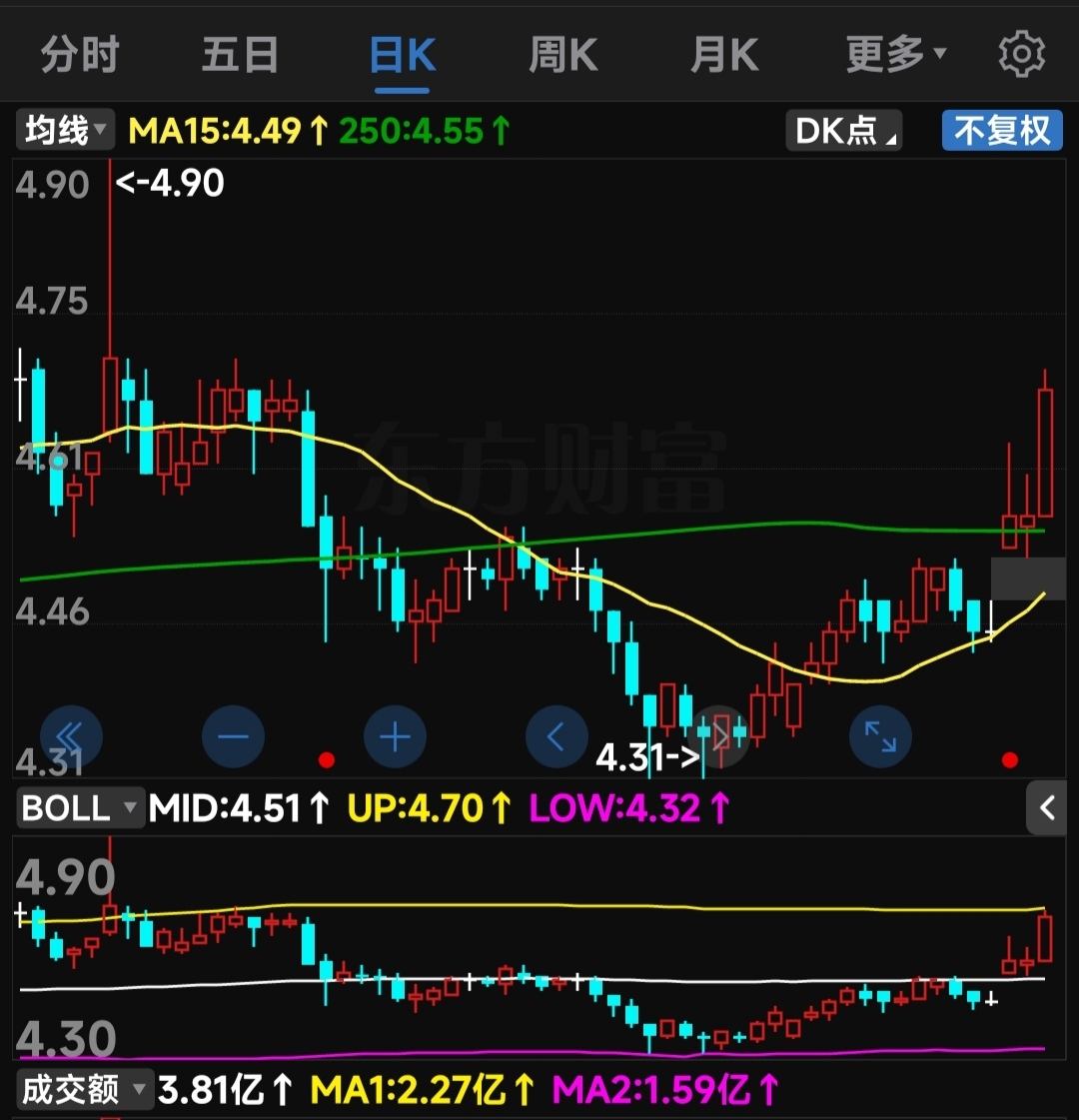Tap the 3.81亿 turnover value
1079x1120 pixels.
click(x=226, y=1090)
